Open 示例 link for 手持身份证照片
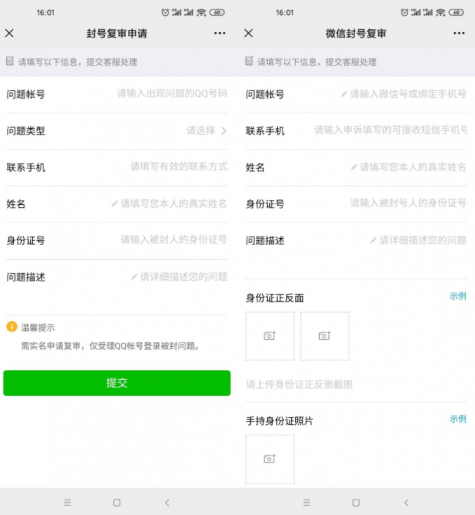Screen dimensions: 475x515 pos(458,419)
